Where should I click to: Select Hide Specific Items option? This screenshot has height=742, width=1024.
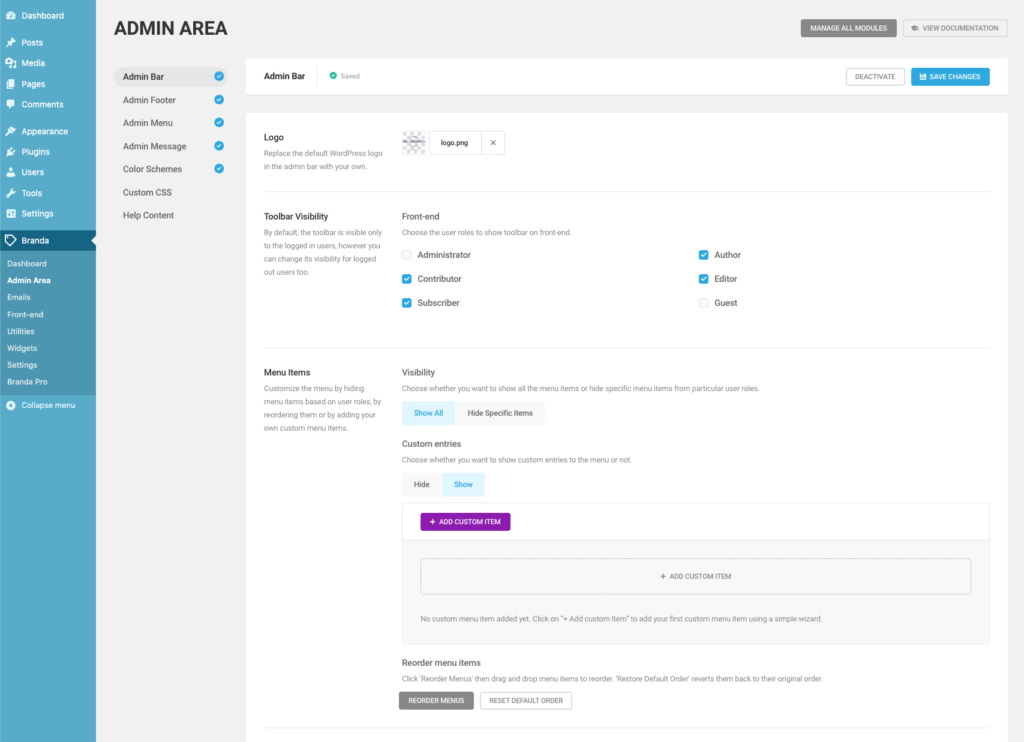[x=500, y=413]
